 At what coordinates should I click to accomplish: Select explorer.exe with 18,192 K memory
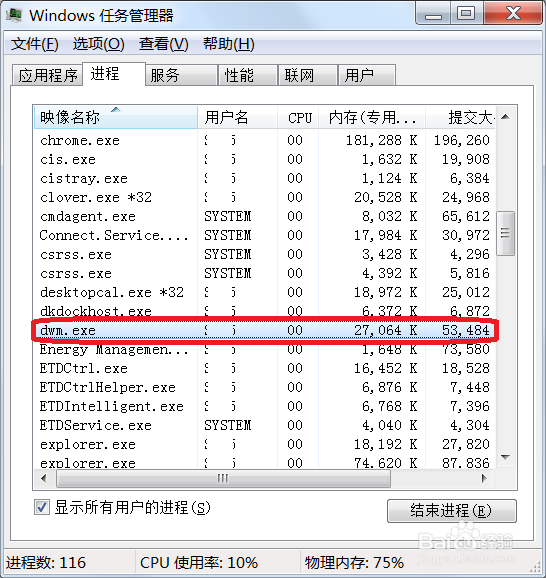click(265, 444)
